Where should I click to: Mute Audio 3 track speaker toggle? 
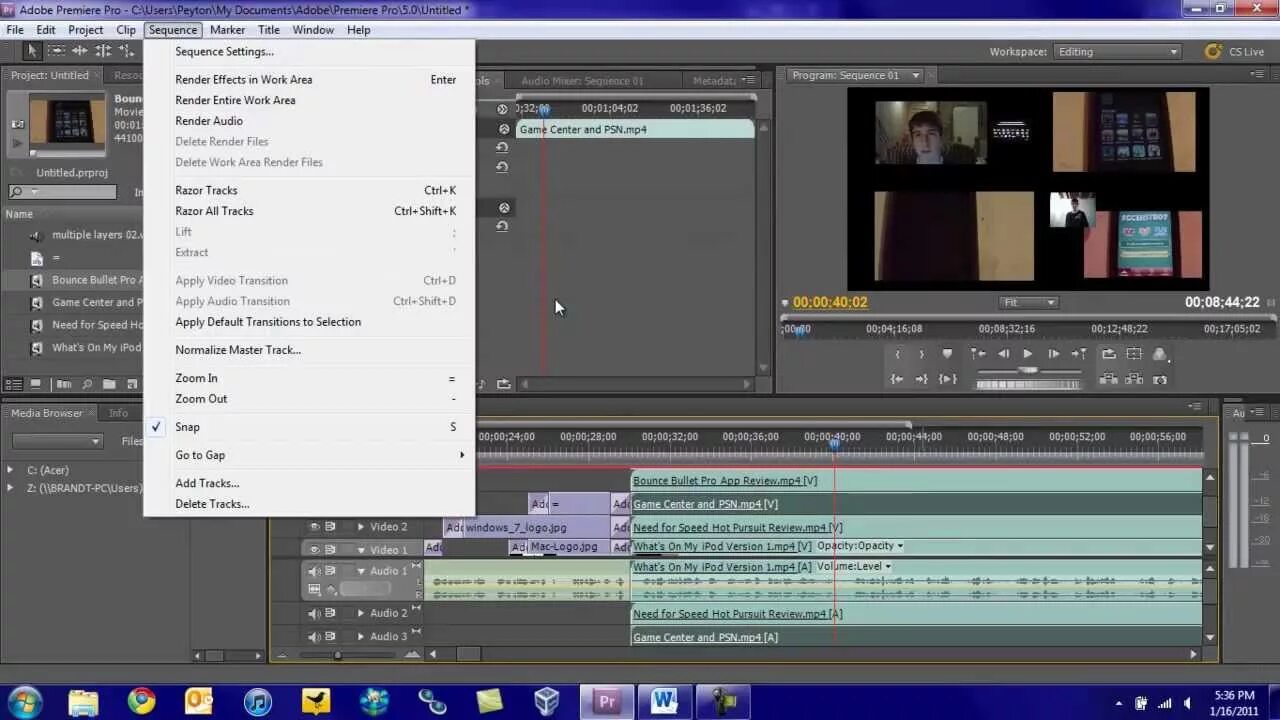(x=314, y=637)
